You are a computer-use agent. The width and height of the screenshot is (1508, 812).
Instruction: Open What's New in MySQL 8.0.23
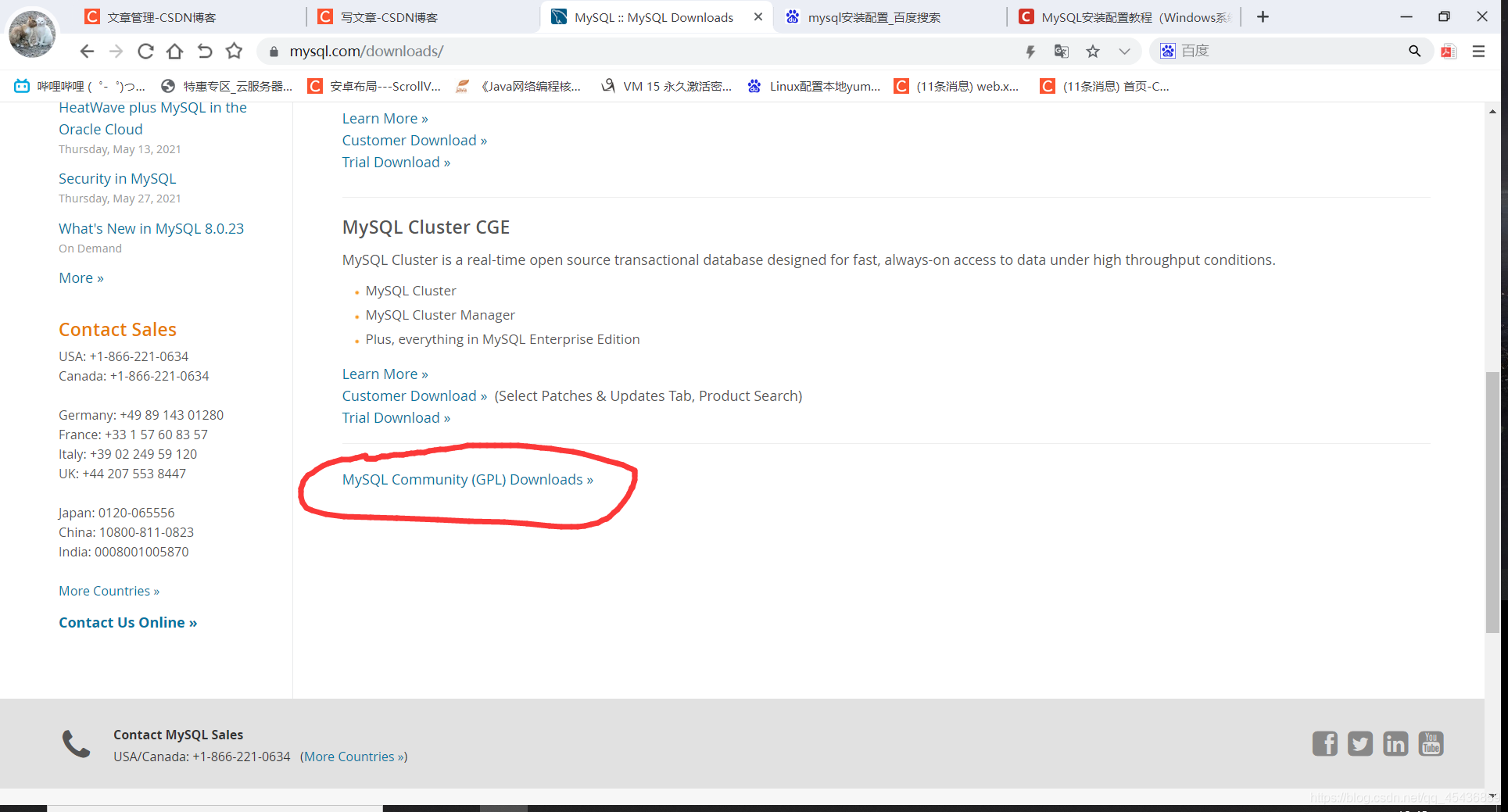151,229
